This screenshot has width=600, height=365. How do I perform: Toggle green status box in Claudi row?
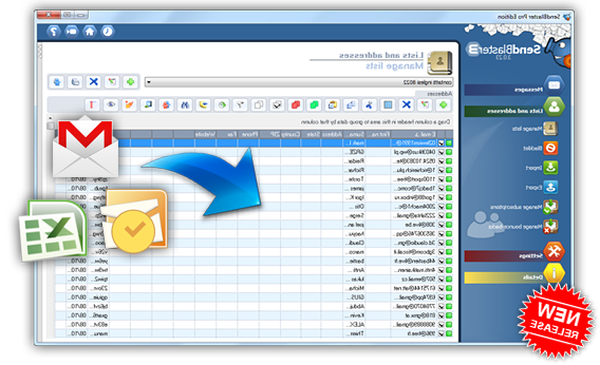point(449,243)
